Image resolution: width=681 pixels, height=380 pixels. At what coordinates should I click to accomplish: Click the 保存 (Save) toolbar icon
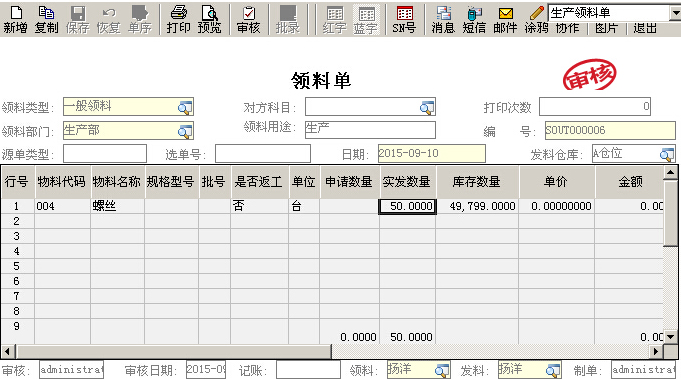pyautogui.click(x=78, y=20)
